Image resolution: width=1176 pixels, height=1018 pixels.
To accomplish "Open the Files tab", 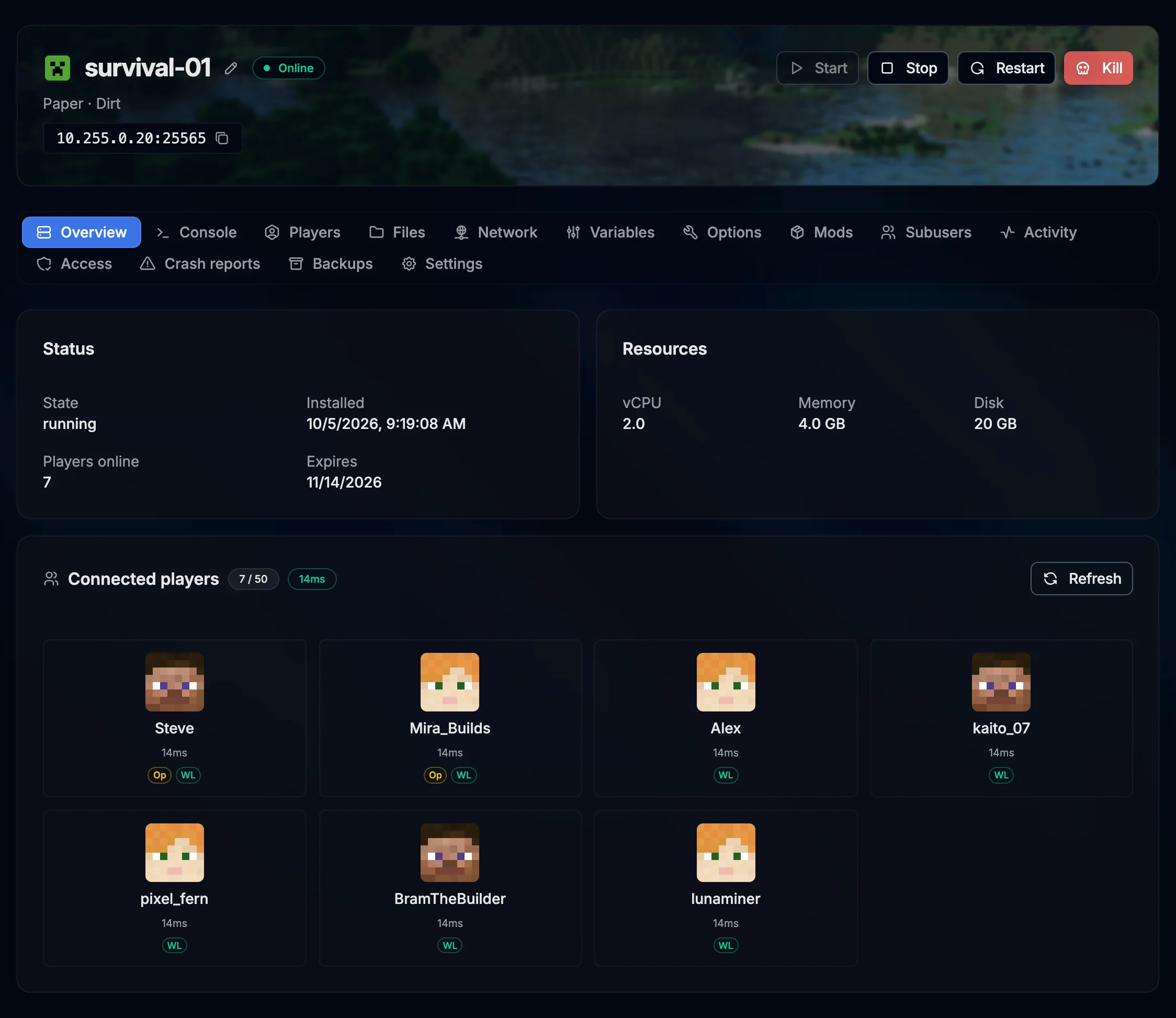I will [x=397, y=232].
